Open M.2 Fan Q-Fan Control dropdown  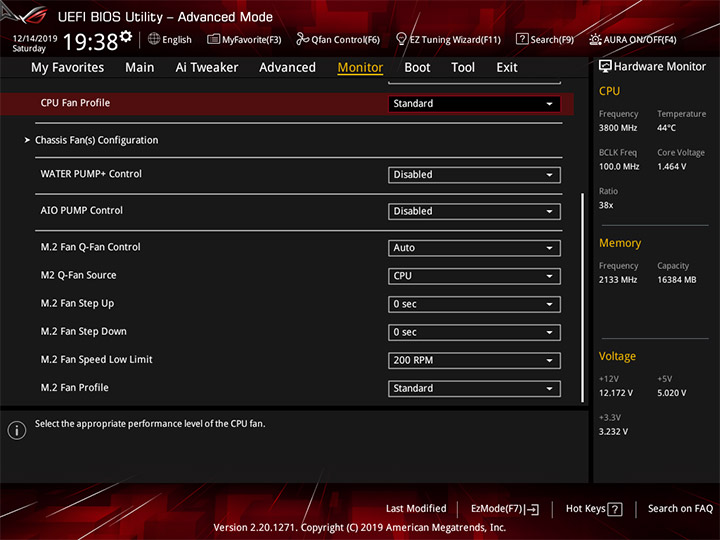click(474, 248)
